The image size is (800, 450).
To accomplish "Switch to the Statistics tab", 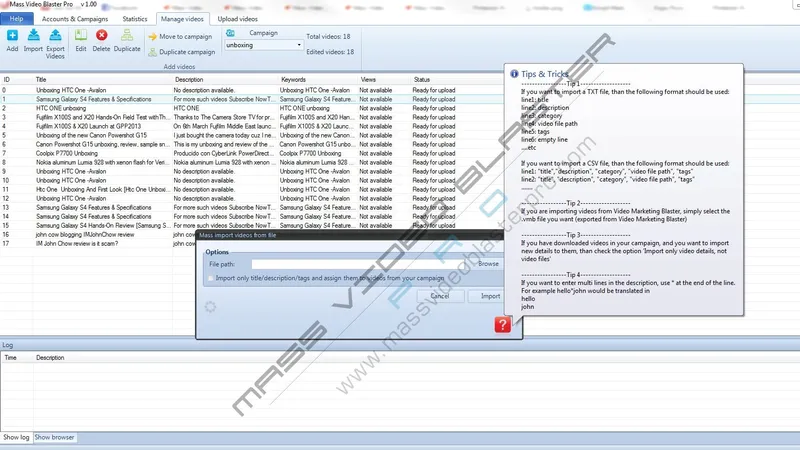I will 135,19.
